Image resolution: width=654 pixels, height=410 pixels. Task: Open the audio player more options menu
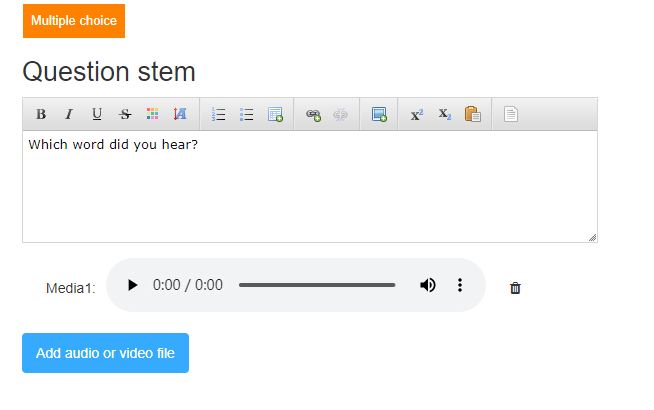pyautogui.click(x=460, y=285)
